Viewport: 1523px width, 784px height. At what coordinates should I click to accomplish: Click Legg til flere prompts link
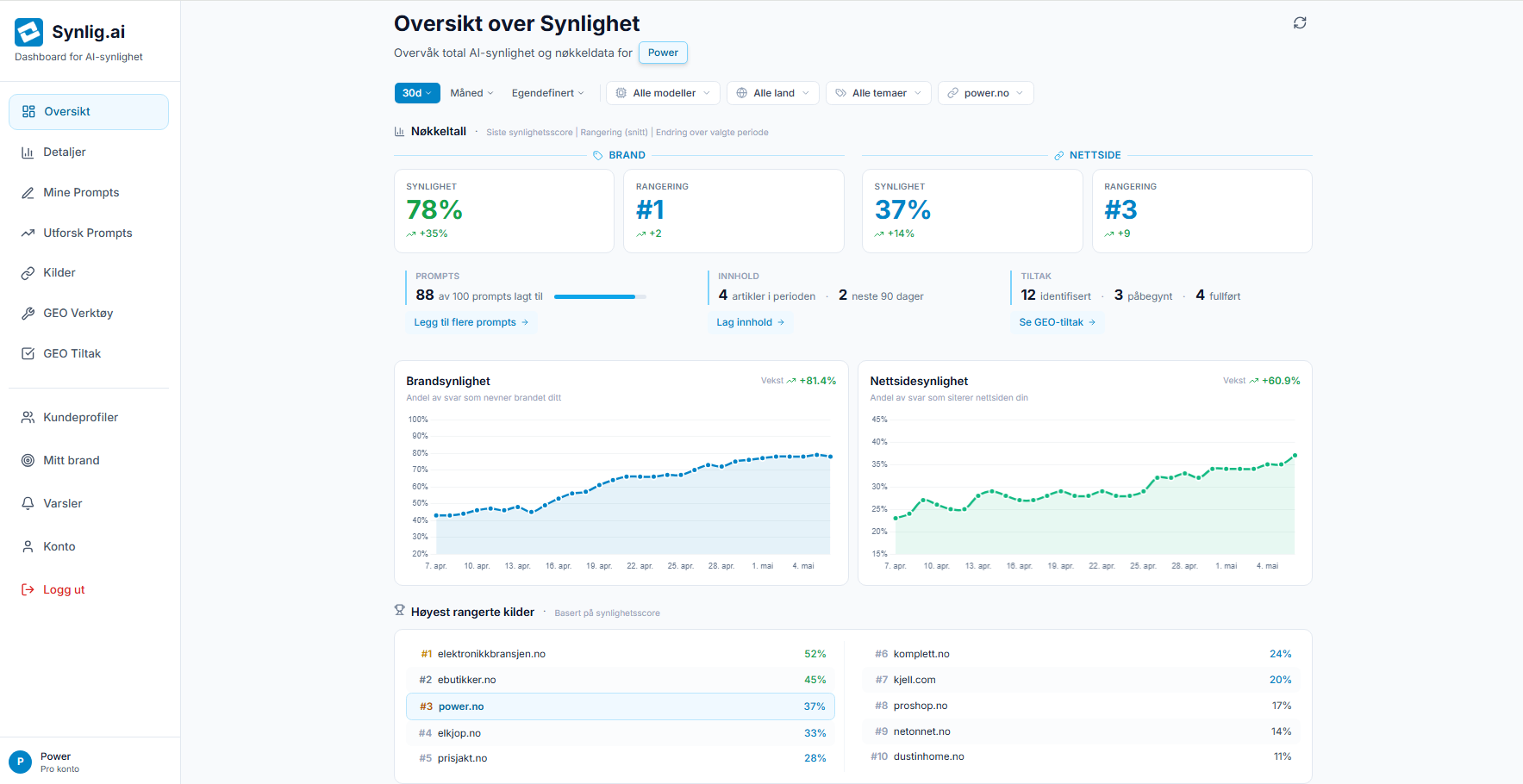click(471, 322)
